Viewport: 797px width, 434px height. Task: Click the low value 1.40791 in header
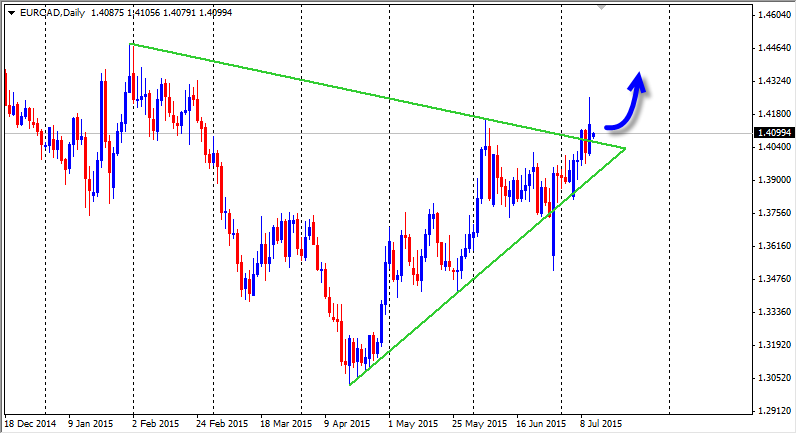point(179,13)
